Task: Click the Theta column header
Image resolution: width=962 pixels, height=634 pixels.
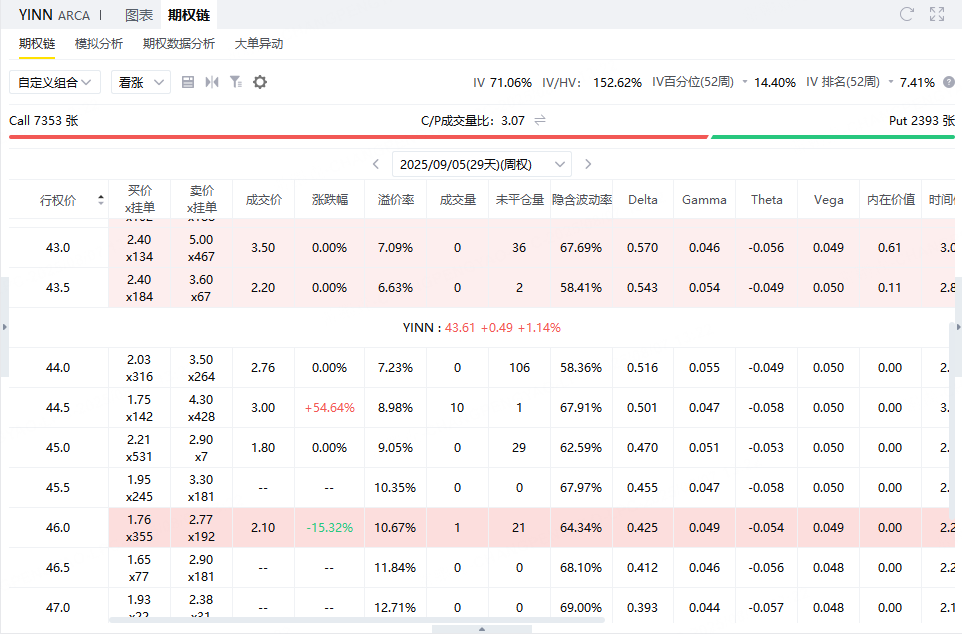Action: 767,199
